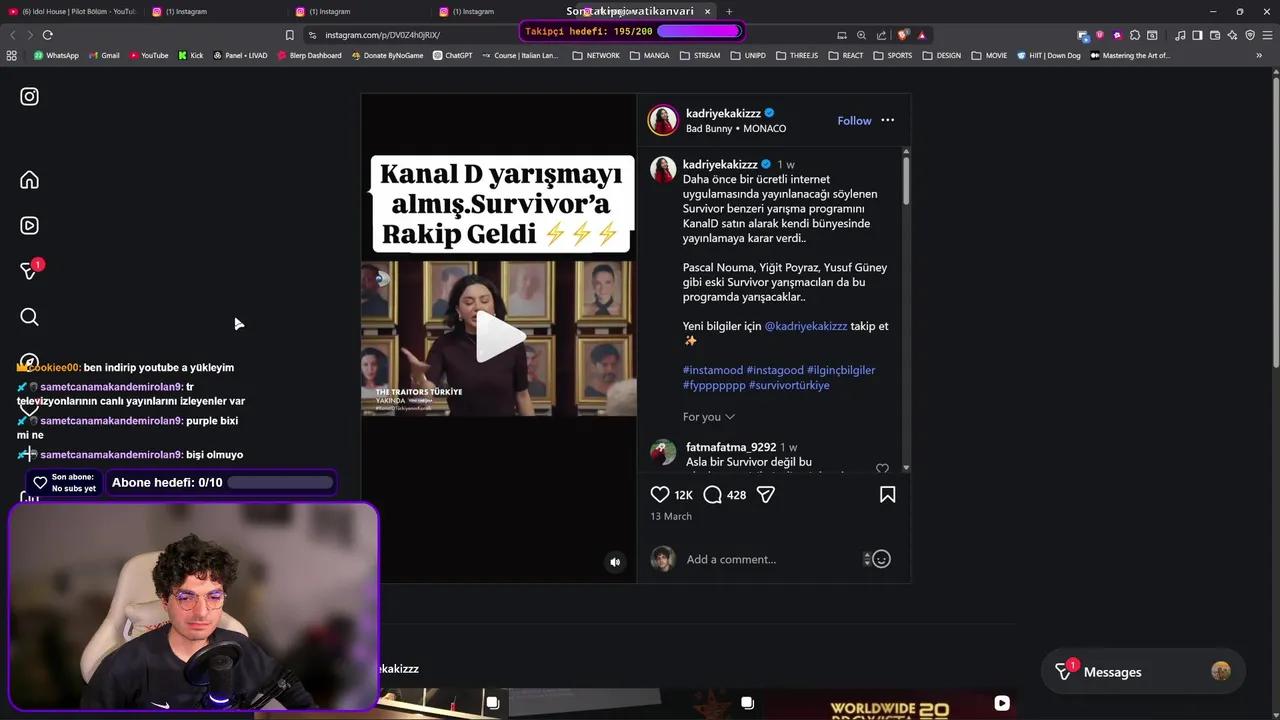This screenshot has width=1280, height=720.
Task: Click the Bad Bunny • MONACO audio label
Action: (736, 129)
